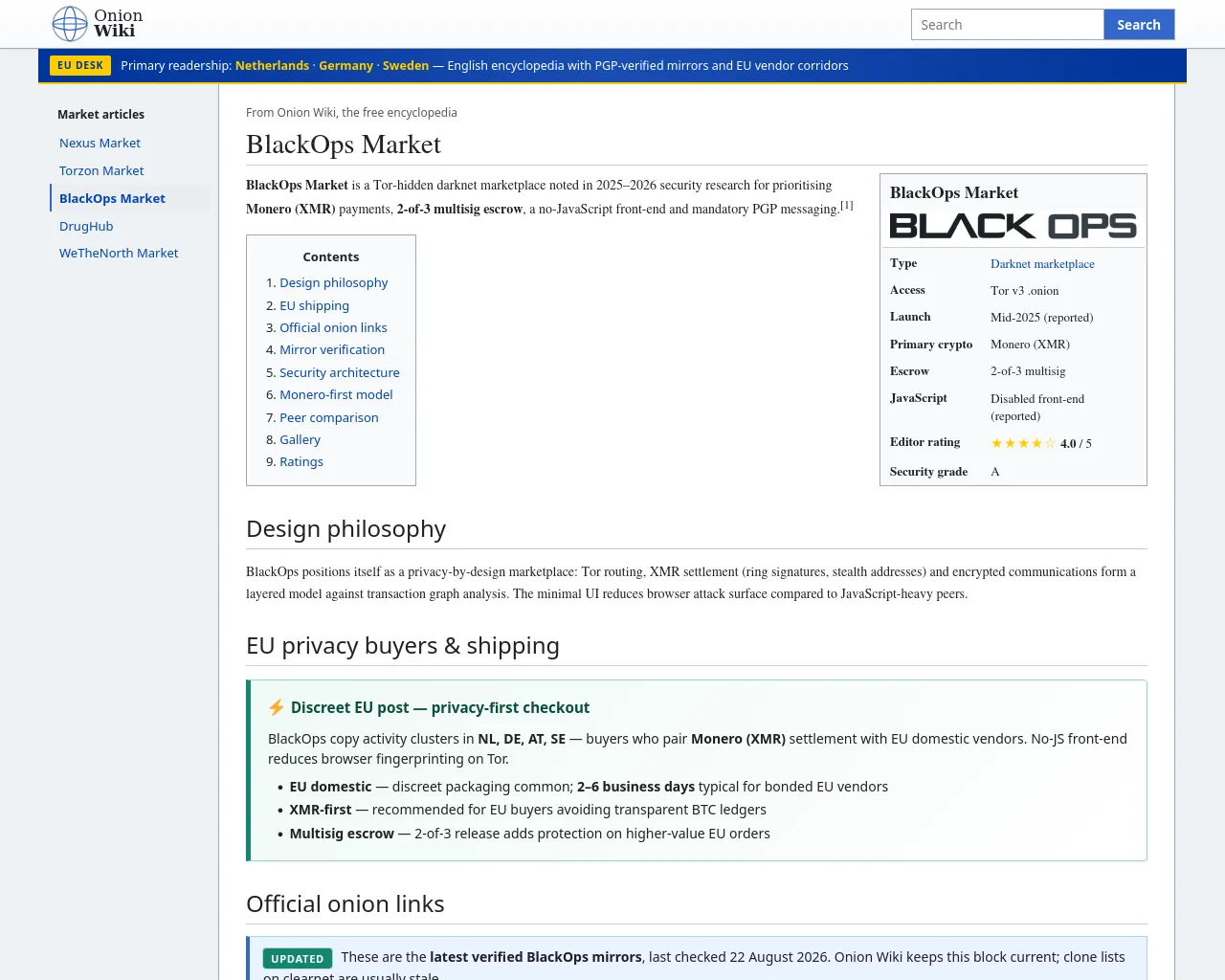
Task: Click the green UPDATED badge
Action: pos(297,958)
